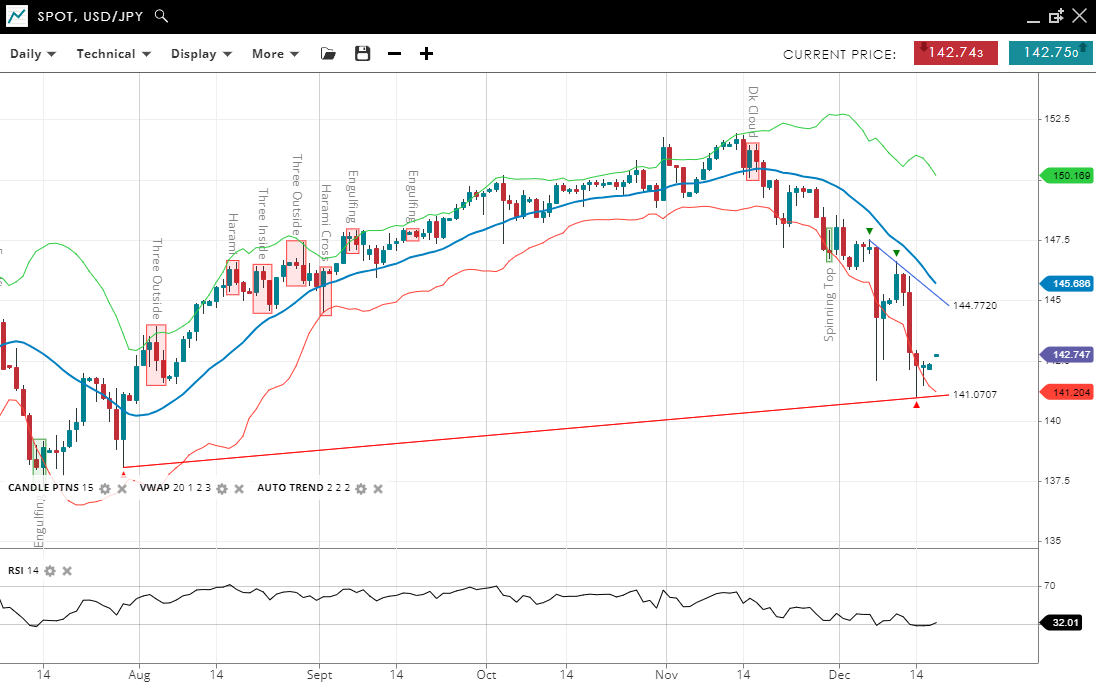Open AUTO TREND settings gear

click(x=361, y=489)
